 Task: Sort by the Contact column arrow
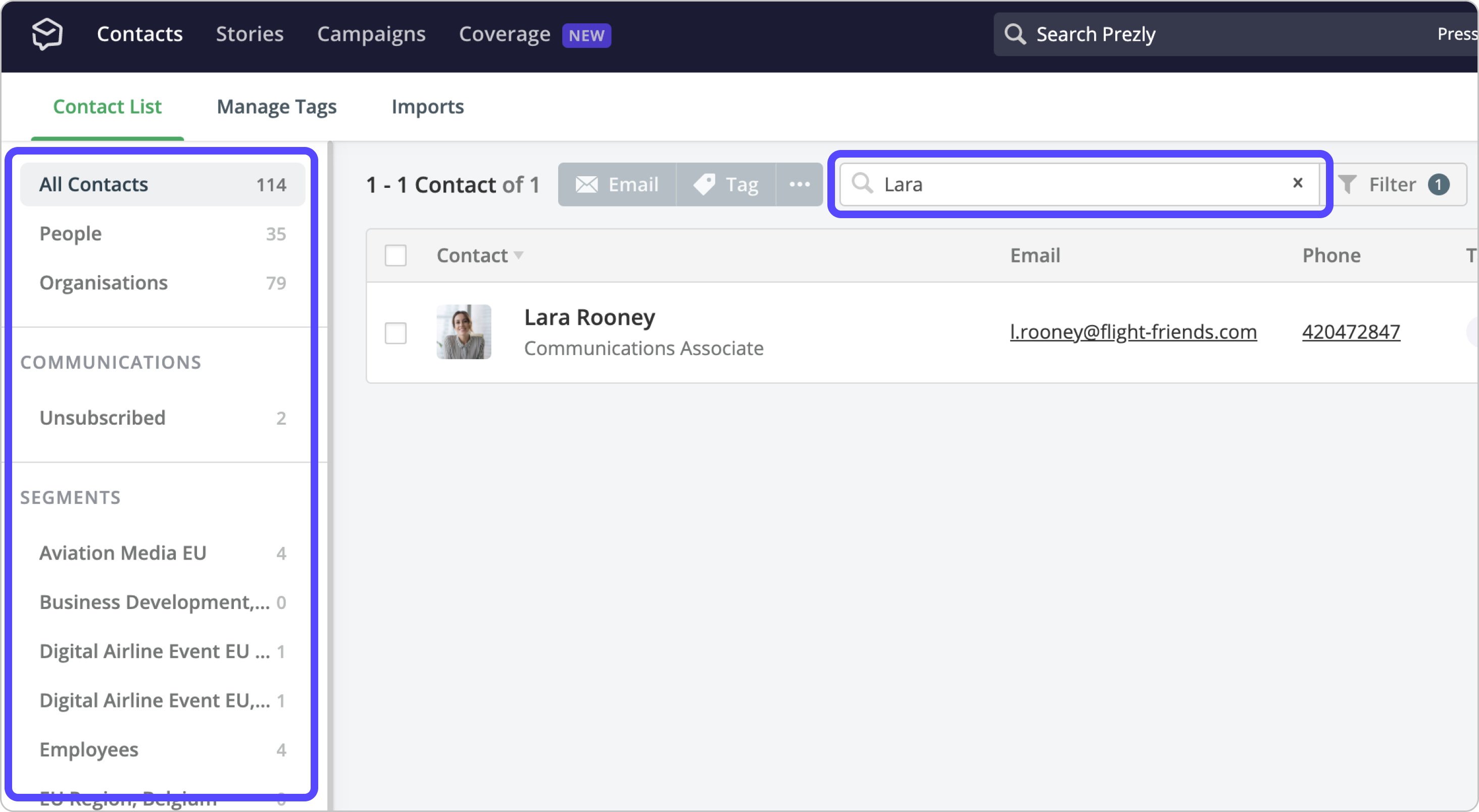(x=518, y=256)
